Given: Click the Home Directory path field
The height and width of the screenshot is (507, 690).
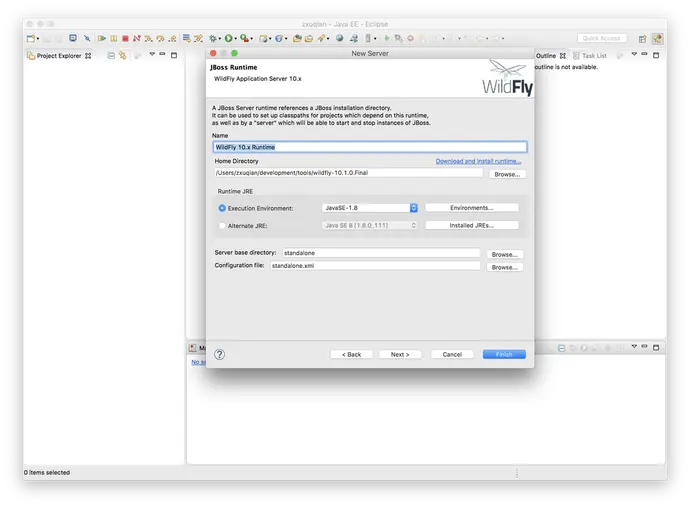Looking at the screenshot, I should click(x=348, y=173).
